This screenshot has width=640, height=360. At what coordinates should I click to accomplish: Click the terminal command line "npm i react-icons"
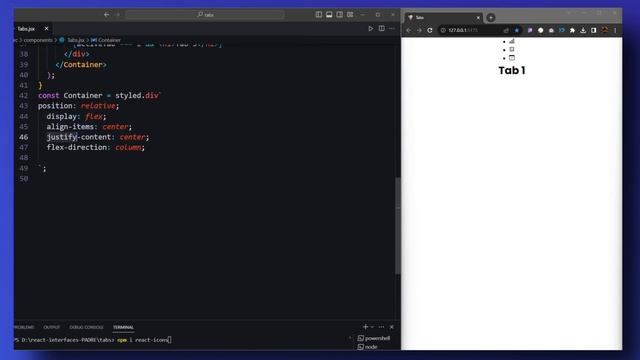[144, 340]
